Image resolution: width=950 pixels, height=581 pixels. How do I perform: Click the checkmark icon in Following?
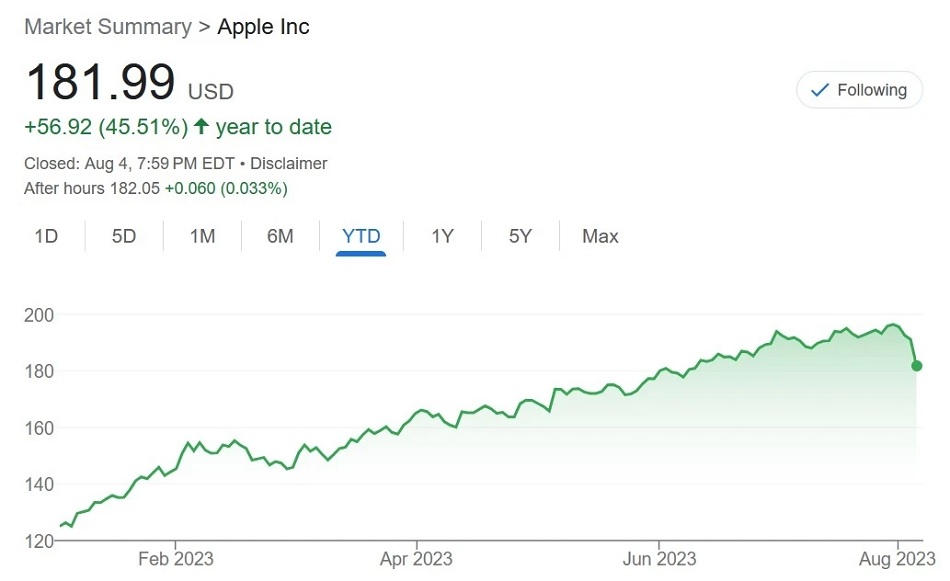pyautogui.click(x=820, y=90)
